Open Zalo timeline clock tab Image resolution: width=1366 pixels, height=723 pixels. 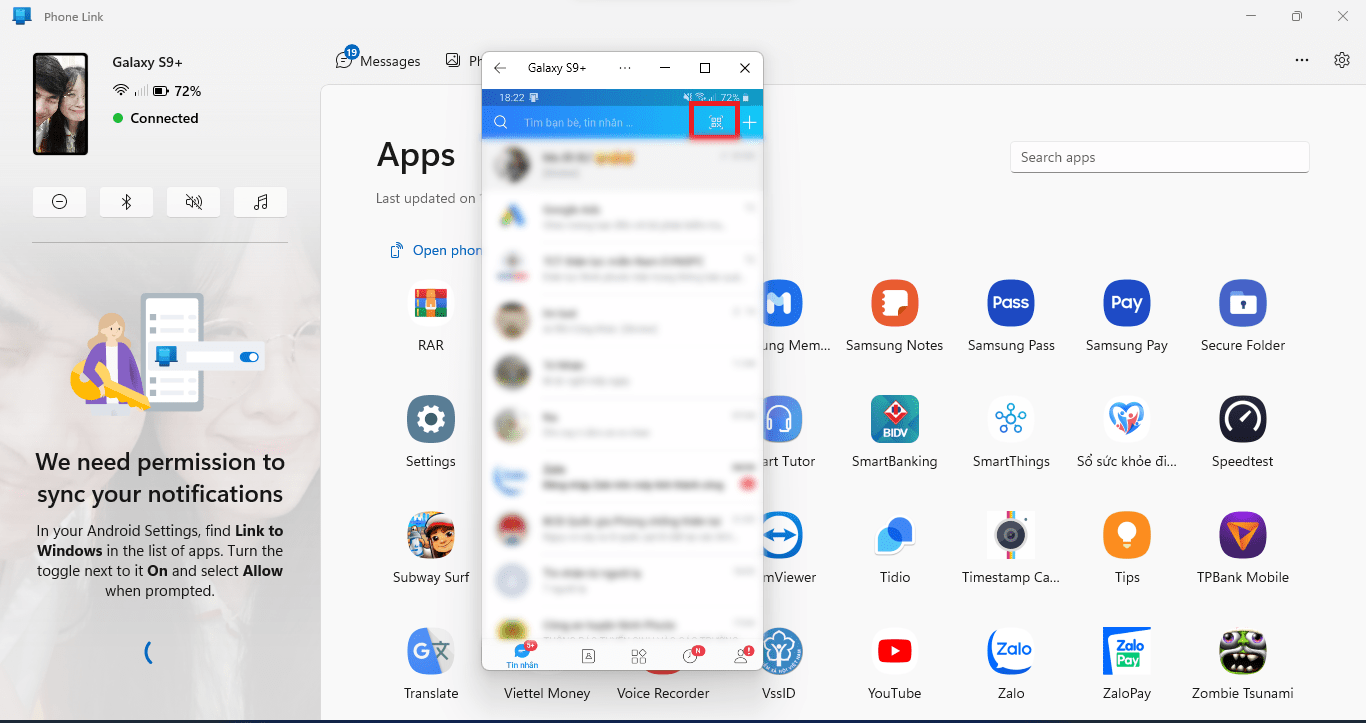pos(691,656)
